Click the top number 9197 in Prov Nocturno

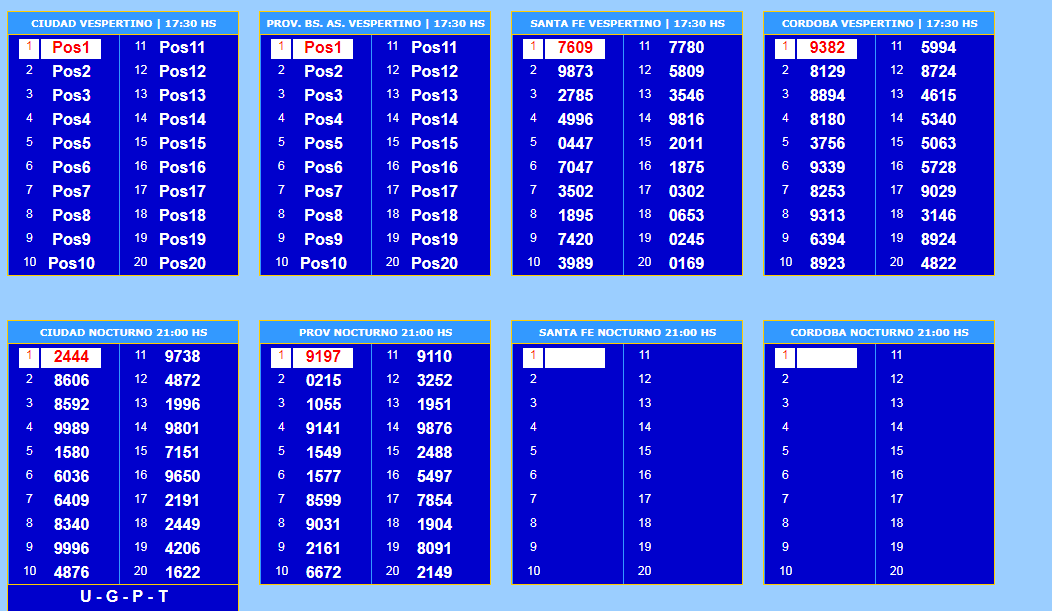pyautogui.click(x=323, y=357)
